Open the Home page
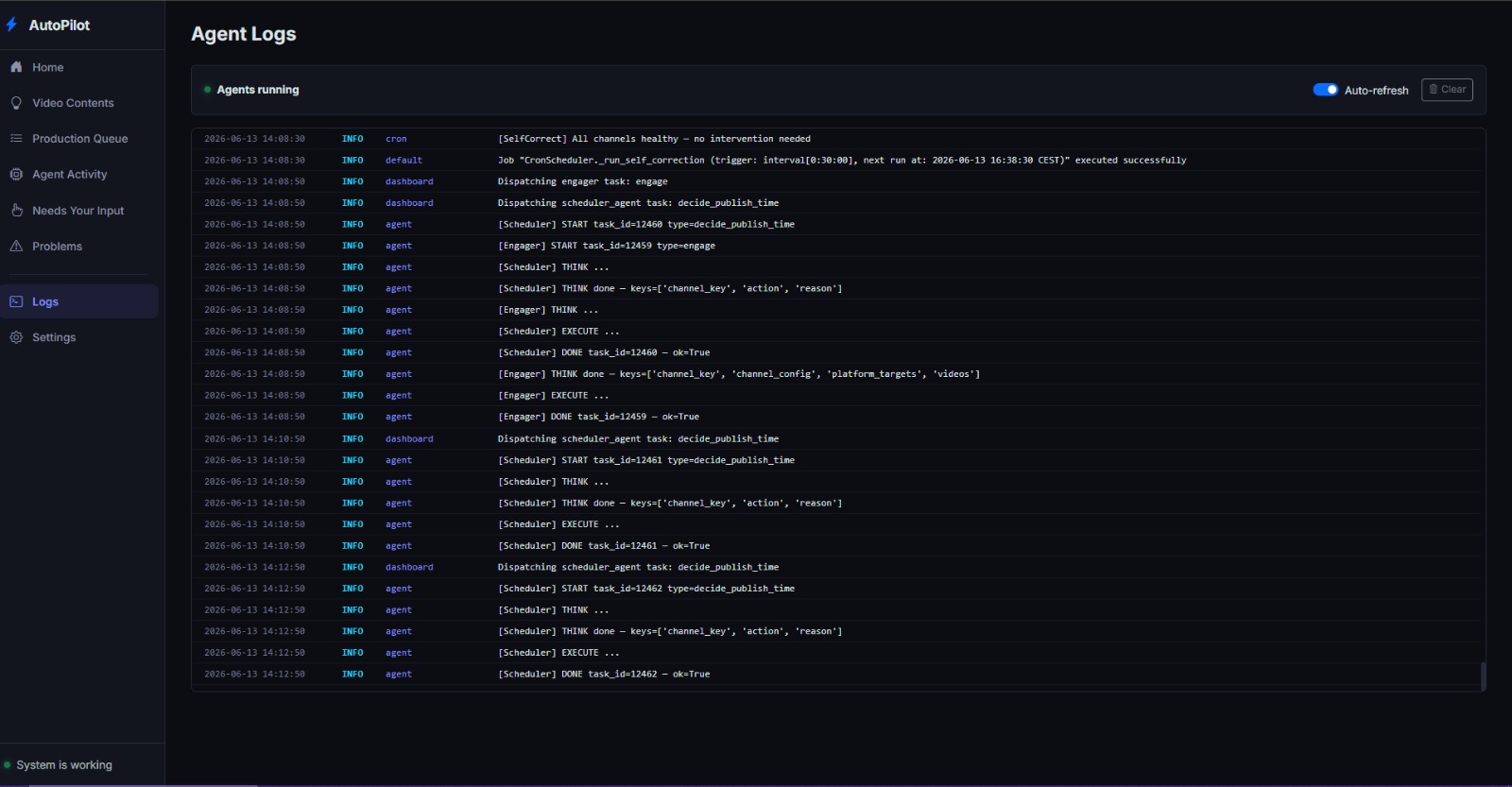 [x=79, y=67]
